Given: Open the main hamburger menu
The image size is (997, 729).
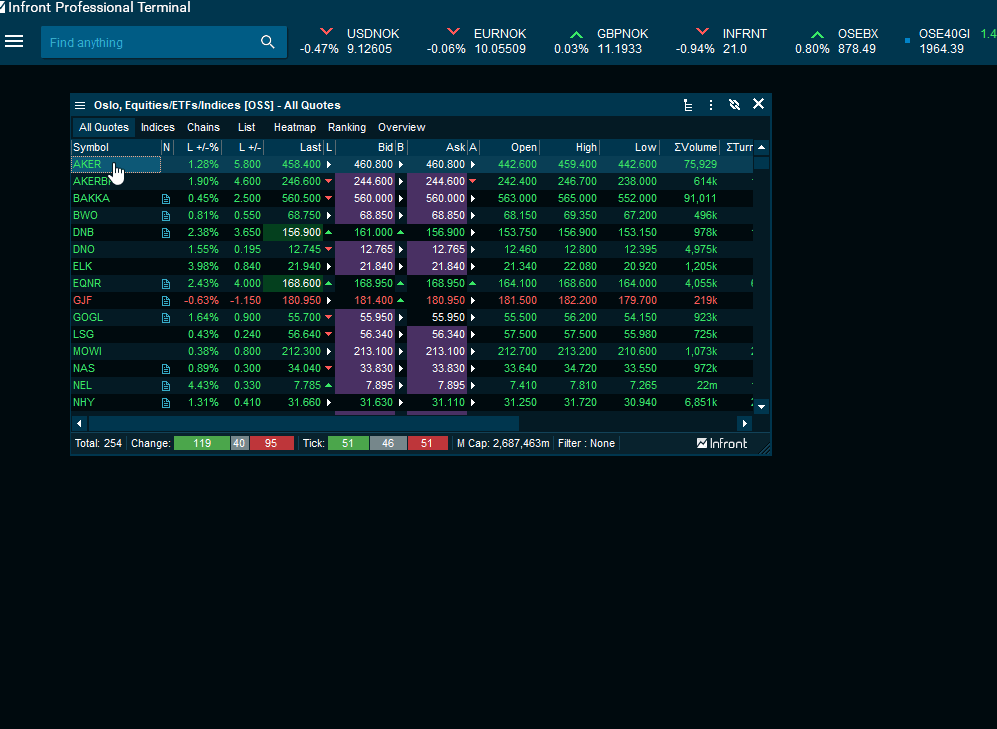Looking at the screenshot, I should (14, 42).
